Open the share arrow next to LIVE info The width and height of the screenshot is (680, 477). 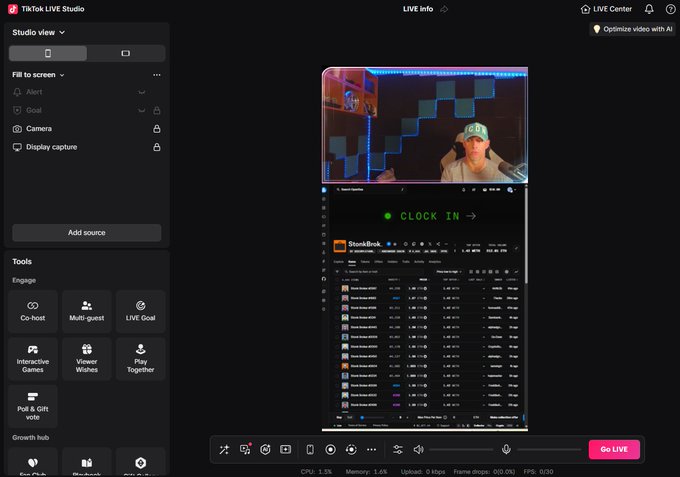[x=444, y=9]
